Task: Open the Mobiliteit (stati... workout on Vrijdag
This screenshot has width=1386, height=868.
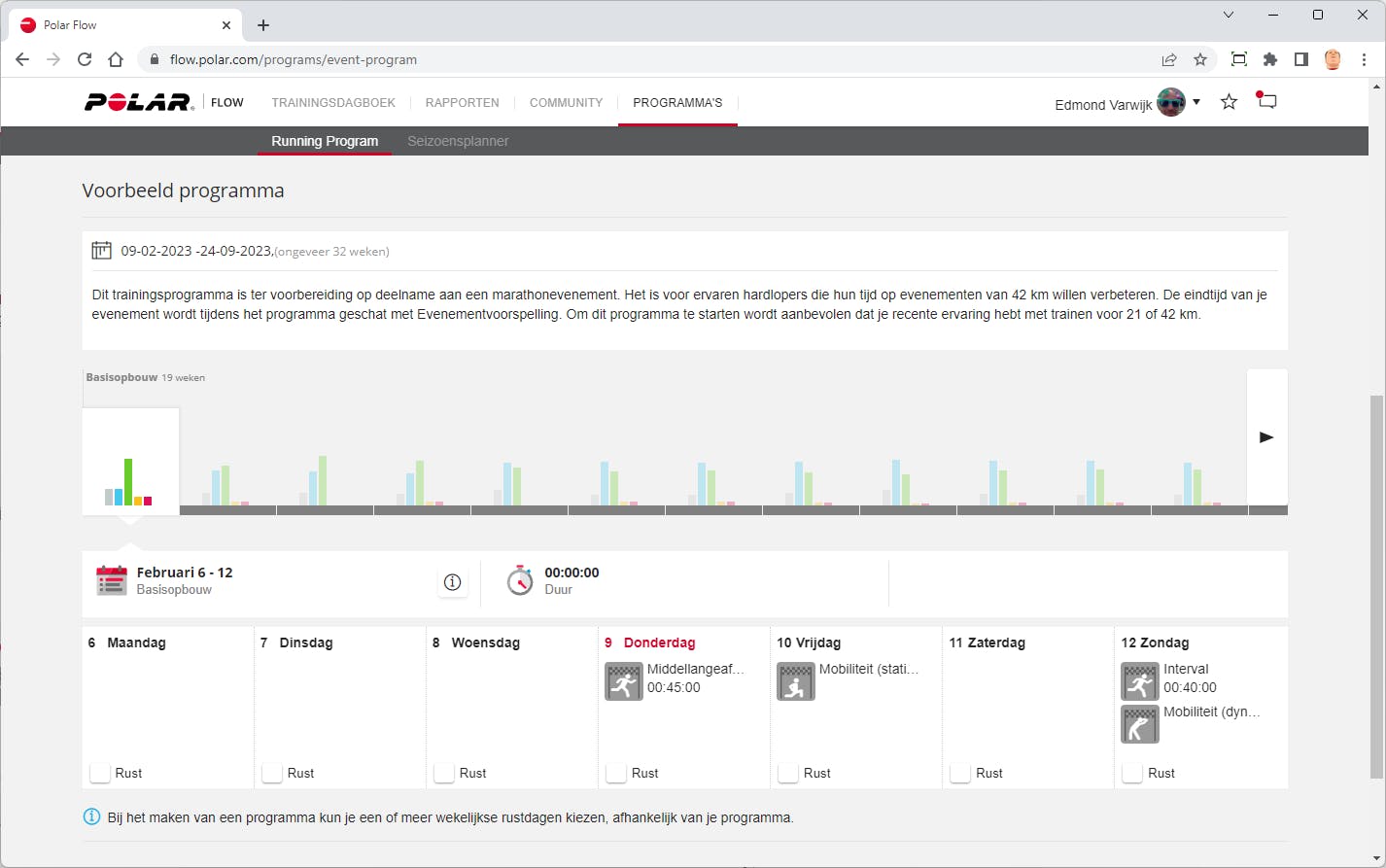Action: [869, 669]
